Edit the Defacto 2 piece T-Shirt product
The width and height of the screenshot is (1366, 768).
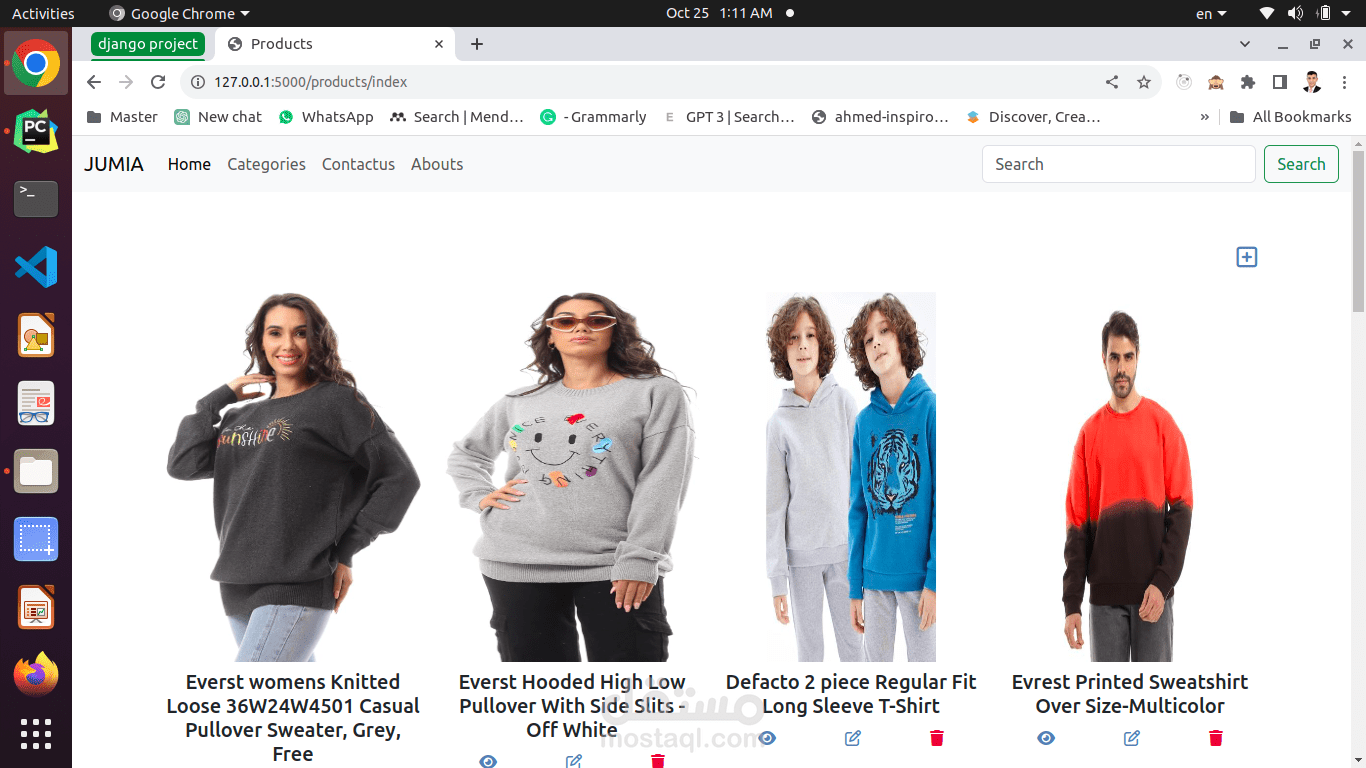point(852,738)
